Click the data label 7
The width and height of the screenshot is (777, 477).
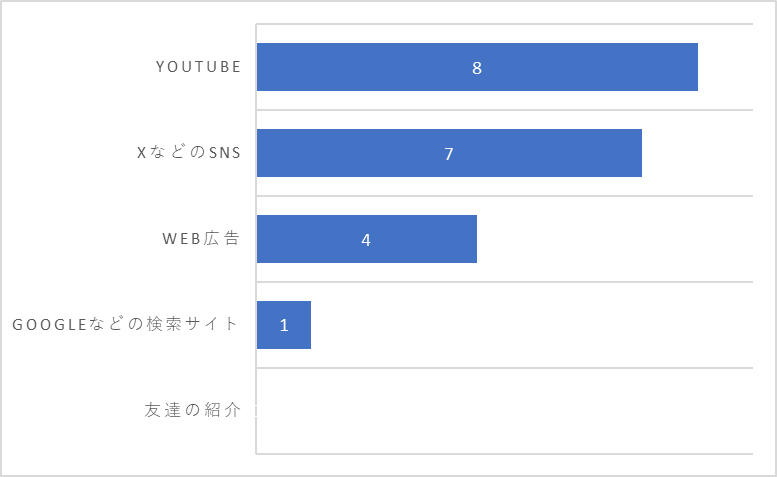(x=449, y=154)
